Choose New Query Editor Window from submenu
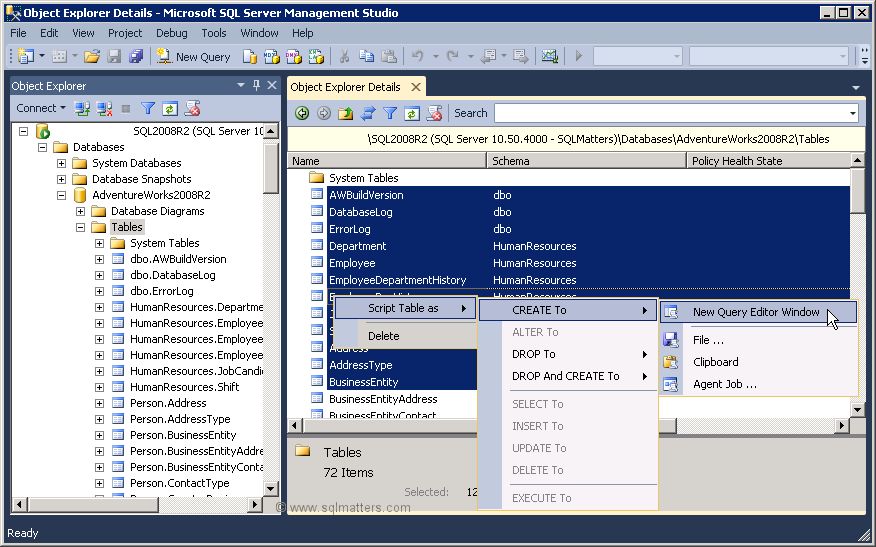Viewport: 876px width, 547px height. tap(756, 312)
